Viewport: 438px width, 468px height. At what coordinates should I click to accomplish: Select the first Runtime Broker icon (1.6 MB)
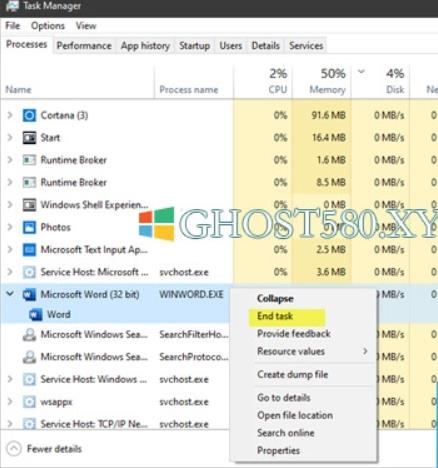(29, 160)
